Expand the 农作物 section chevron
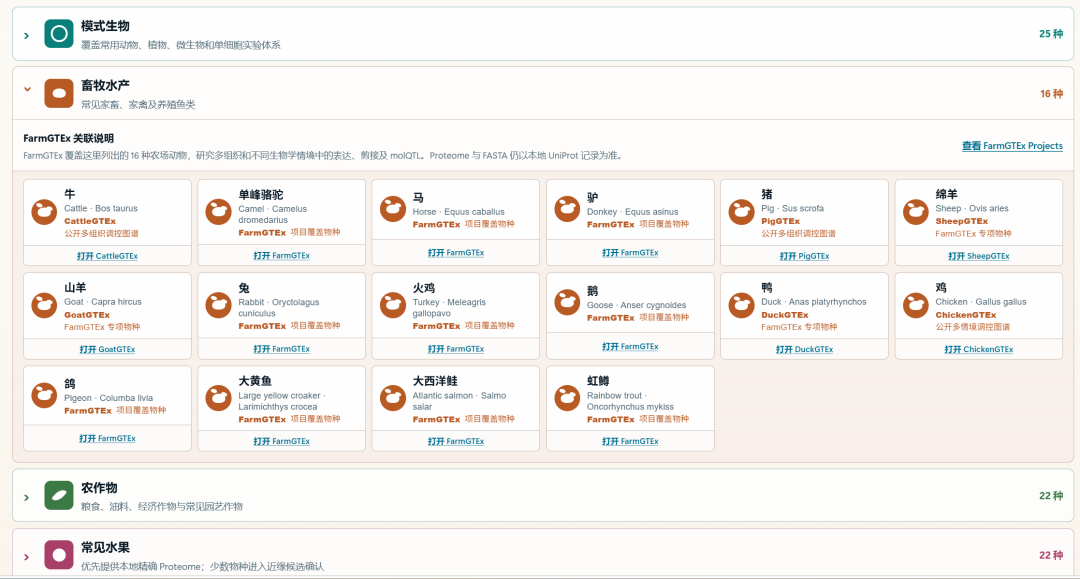1080x579 pixels. click(26, 497)
